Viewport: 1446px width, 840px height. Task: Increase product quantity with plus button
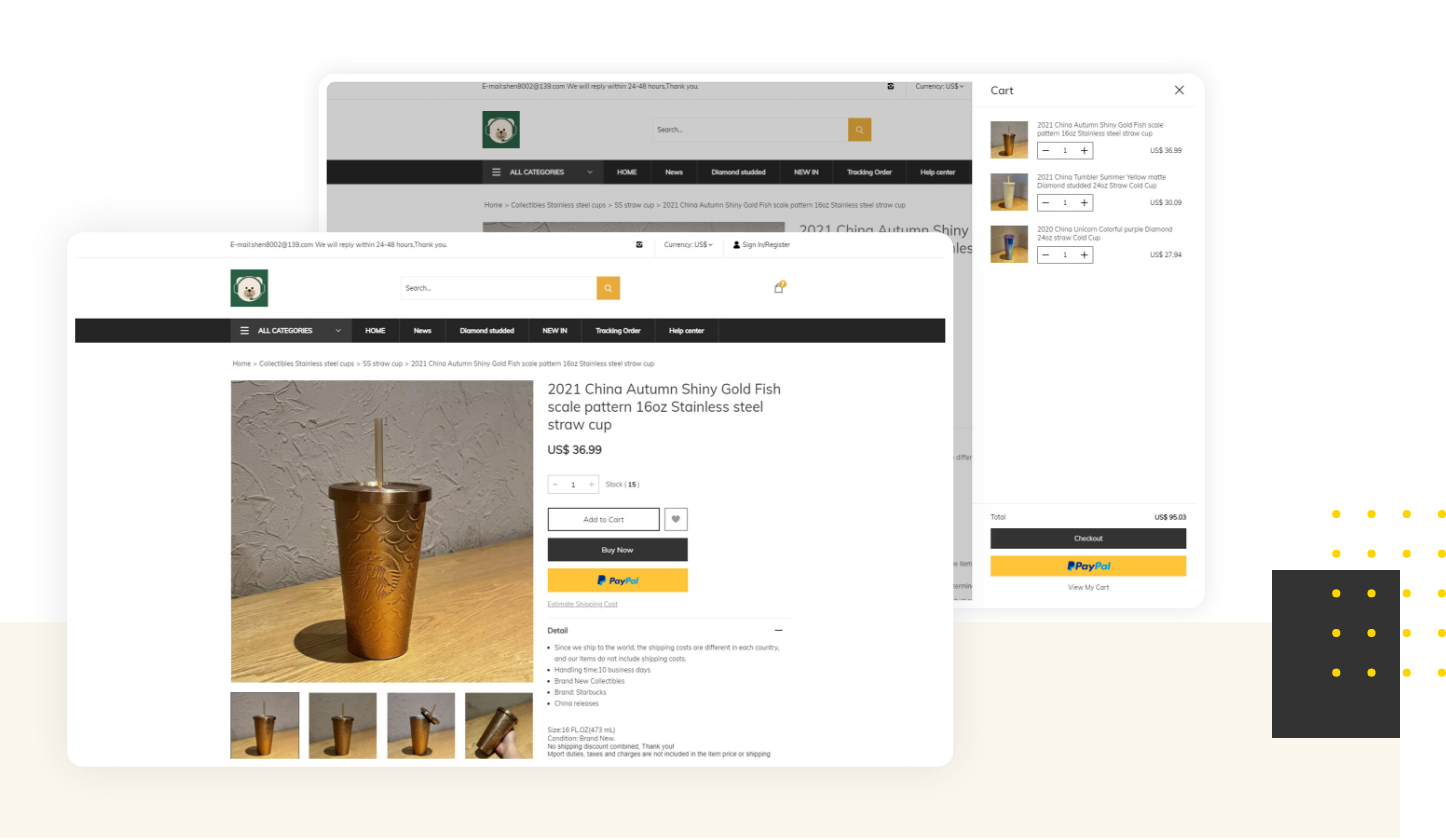pyautogui.click(x=591, y=485)
